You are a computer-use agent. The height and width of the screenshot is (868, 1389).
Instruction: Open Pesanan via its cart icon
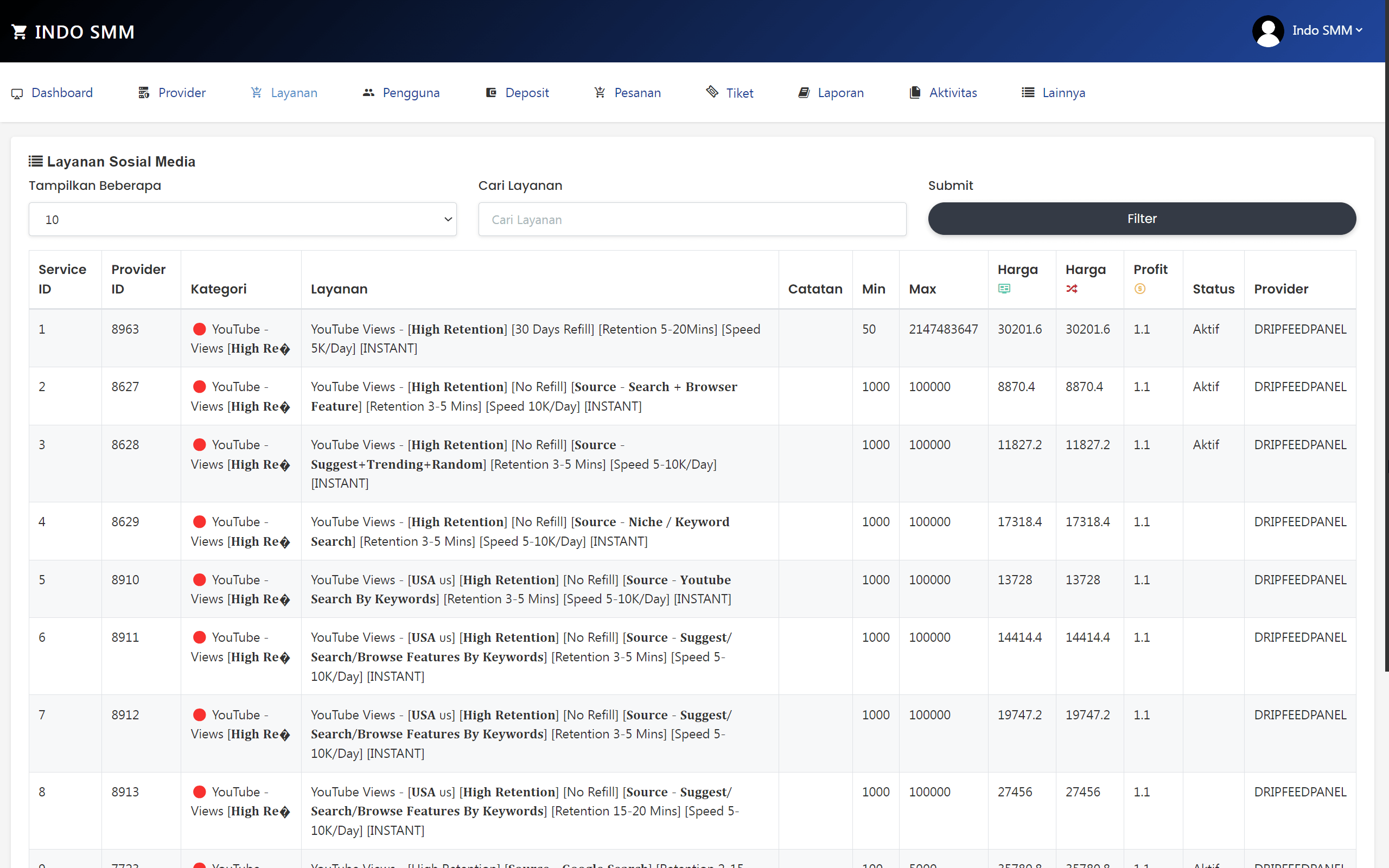click(599, 92)
